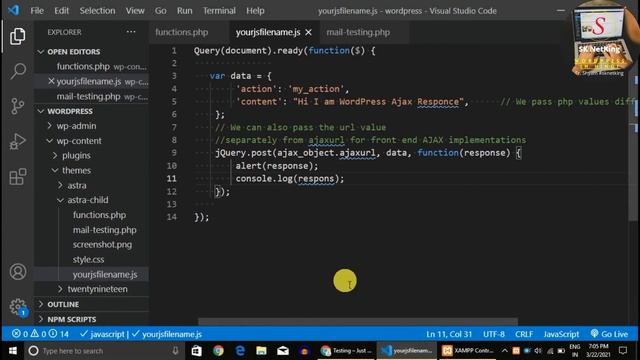Viewport: 640px width, 360px height.
Task: Open the Source Control view icon
Action: (x=18, y=106)
